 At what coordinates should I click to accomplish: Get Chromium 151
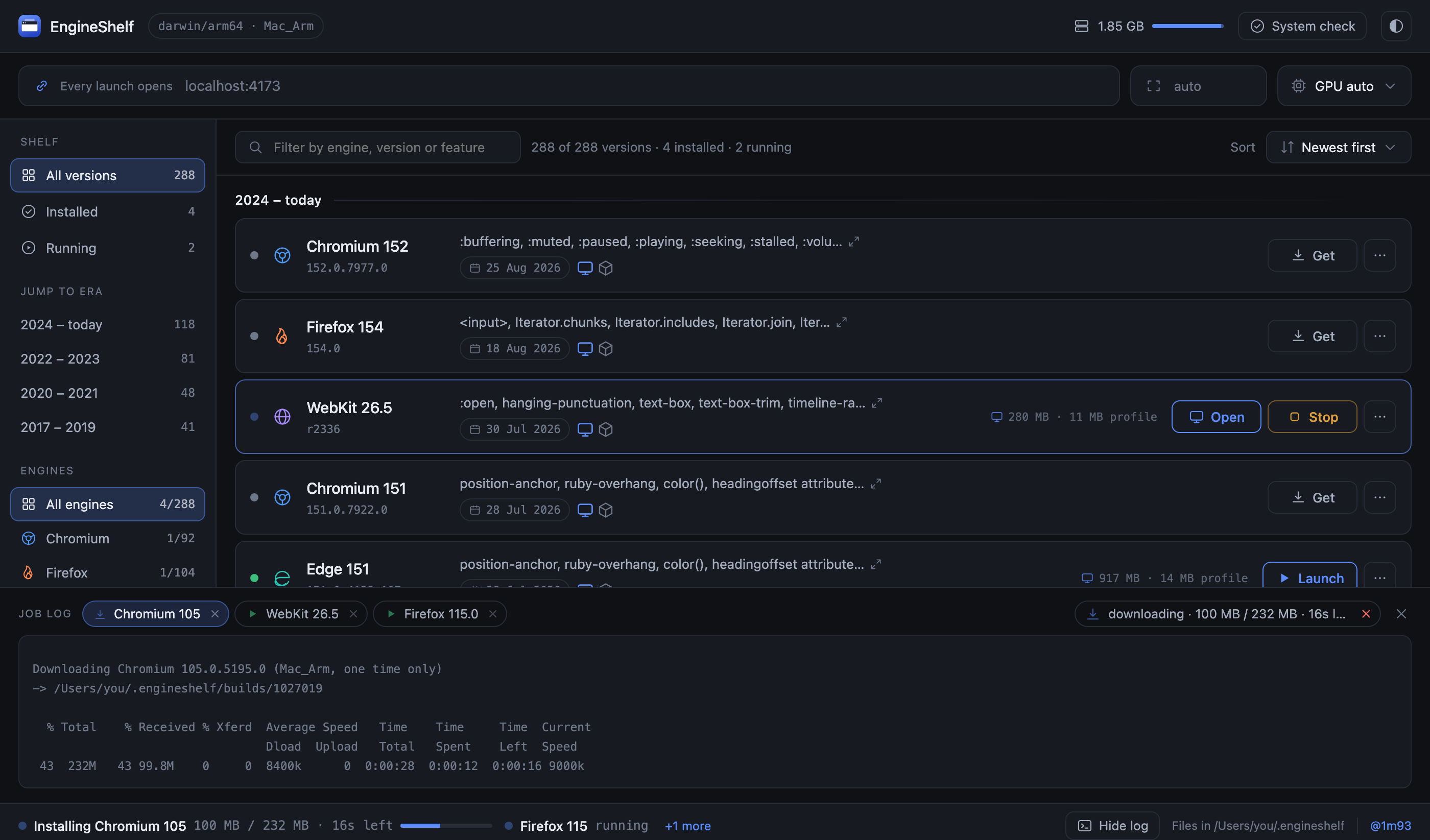pos(1312,497)
